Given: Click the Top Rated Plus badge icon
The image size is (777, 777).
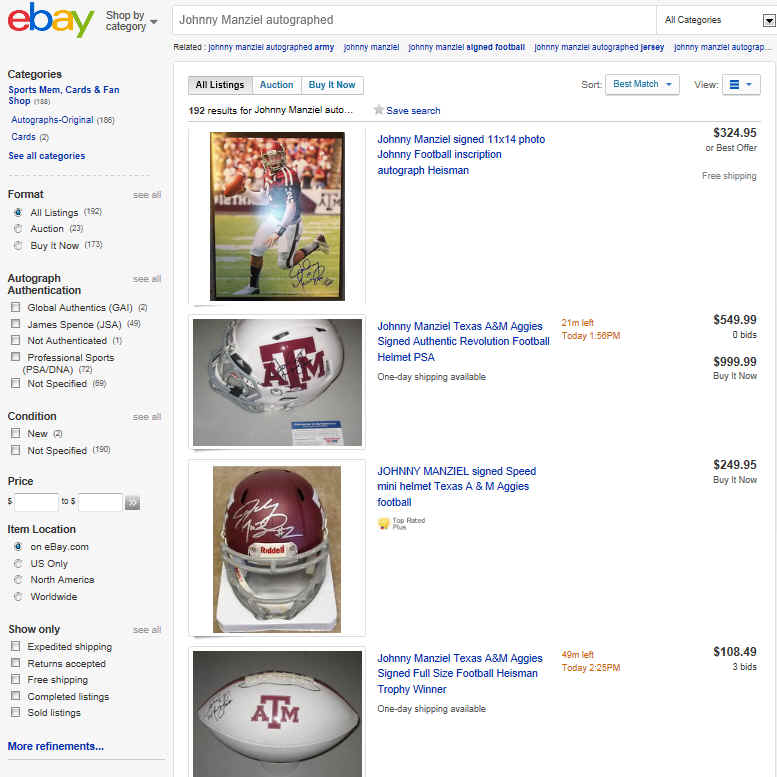Looking at the screenshot, I should [x=384, y=523].
